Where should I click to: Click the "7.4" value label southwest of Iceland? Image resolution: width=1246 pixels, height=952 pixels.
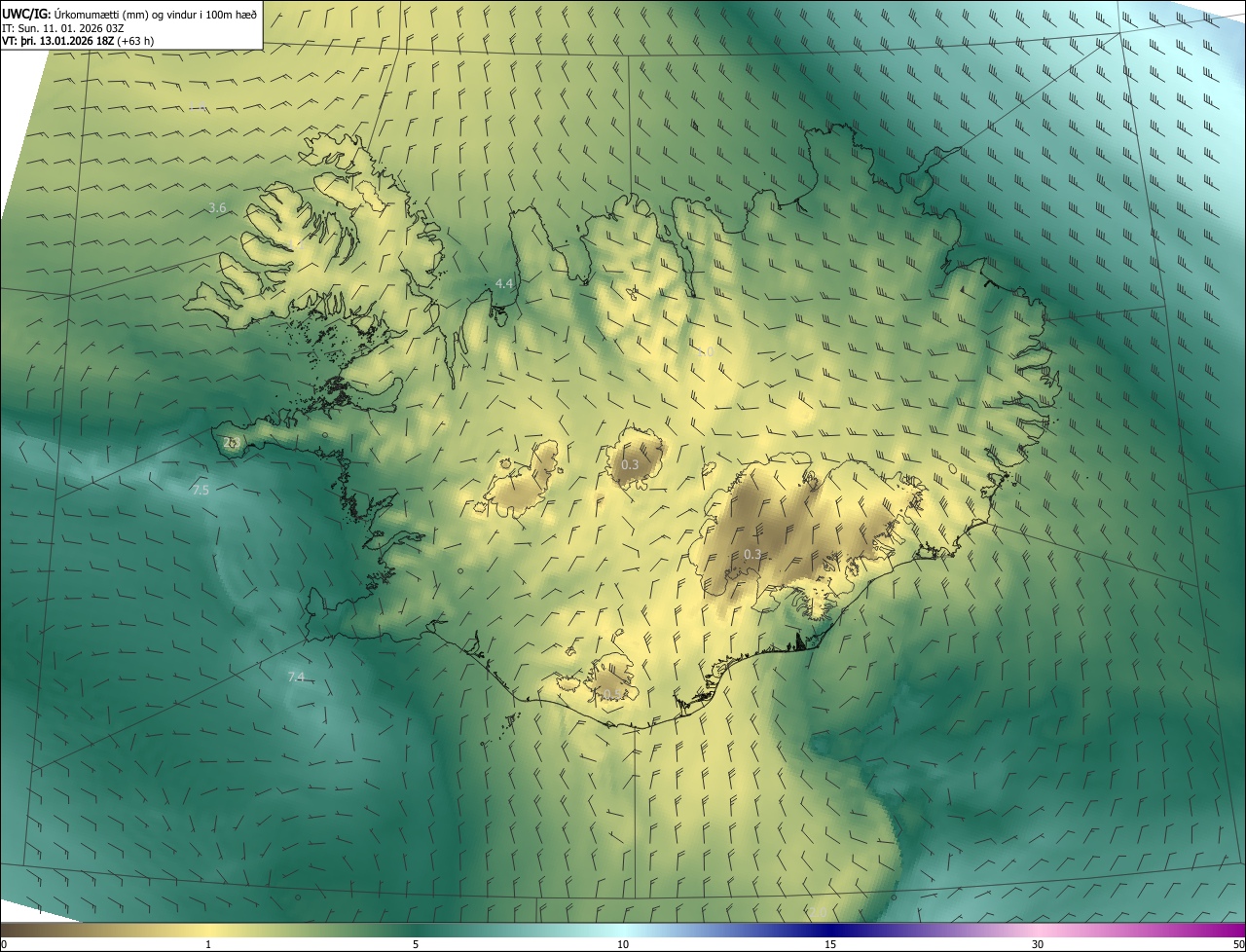tap(296, 677)
